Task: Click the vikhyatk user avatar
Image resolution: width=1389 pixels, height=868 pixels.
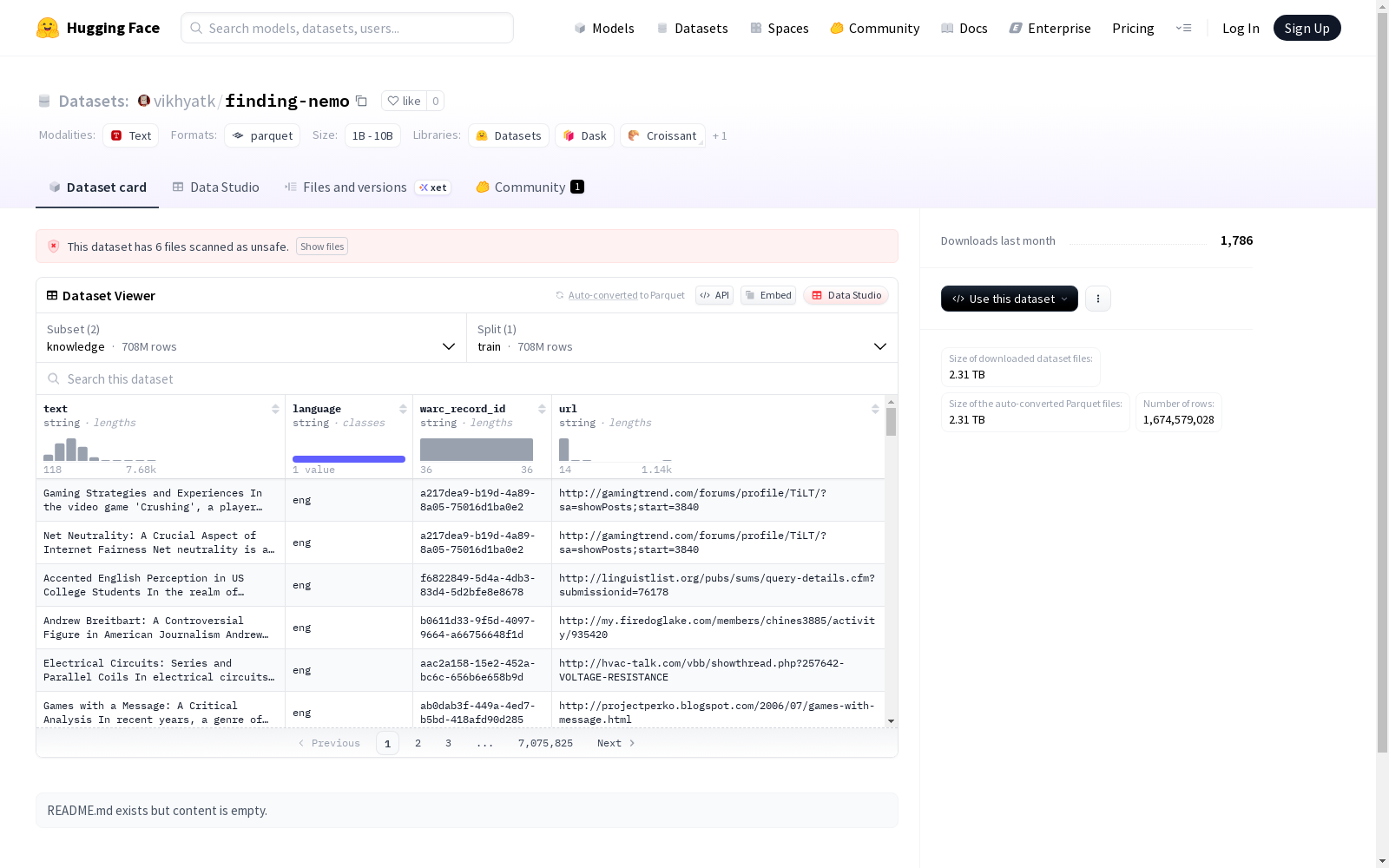Action: [x=144, y=101]
